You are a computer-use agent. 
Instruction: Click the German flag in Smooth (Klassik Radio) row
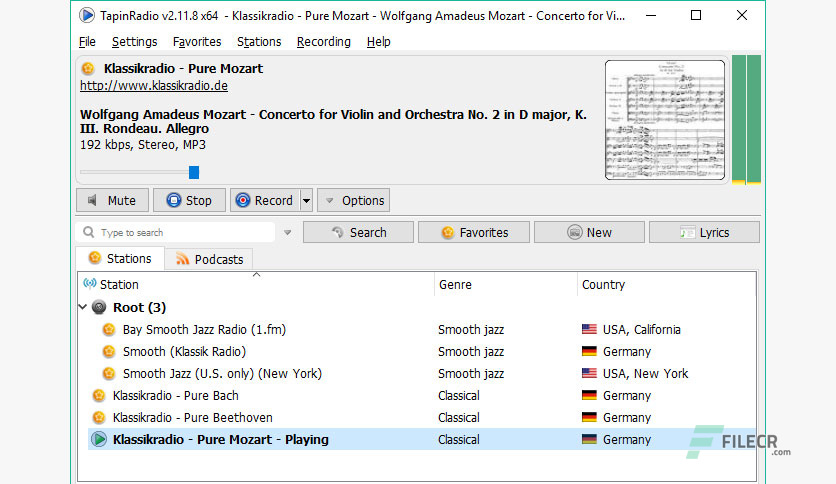589,352
